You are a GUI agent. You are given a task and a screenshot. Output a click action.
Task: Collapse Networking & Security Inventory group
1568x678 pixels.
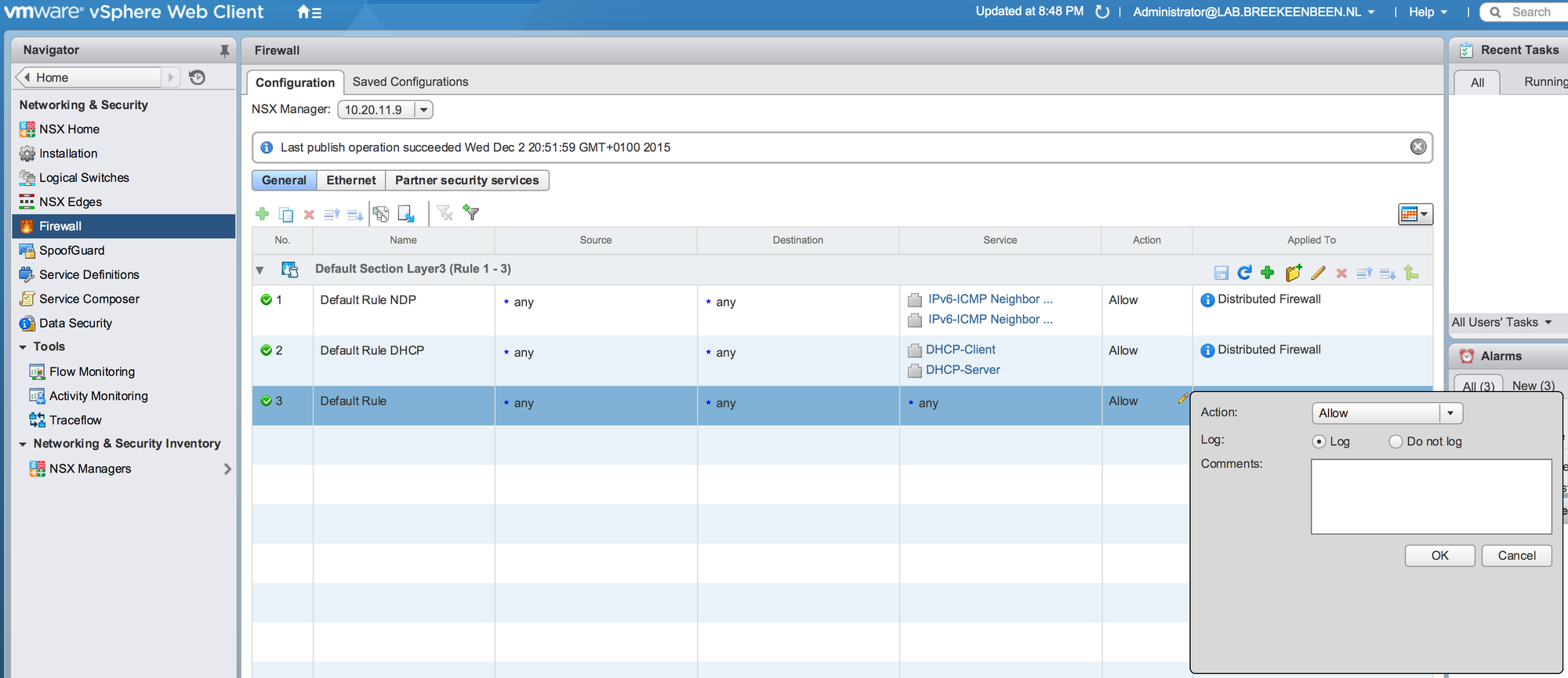[x=23, y=444]
